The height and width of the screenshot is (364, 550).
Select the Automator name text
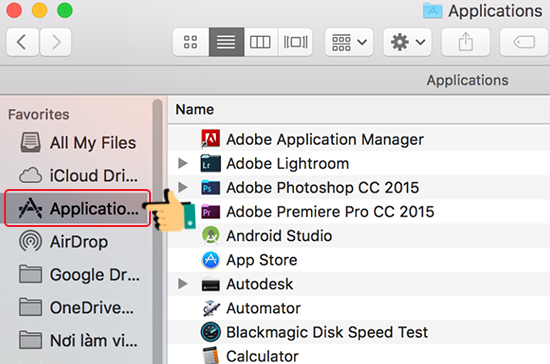(263, 308)
